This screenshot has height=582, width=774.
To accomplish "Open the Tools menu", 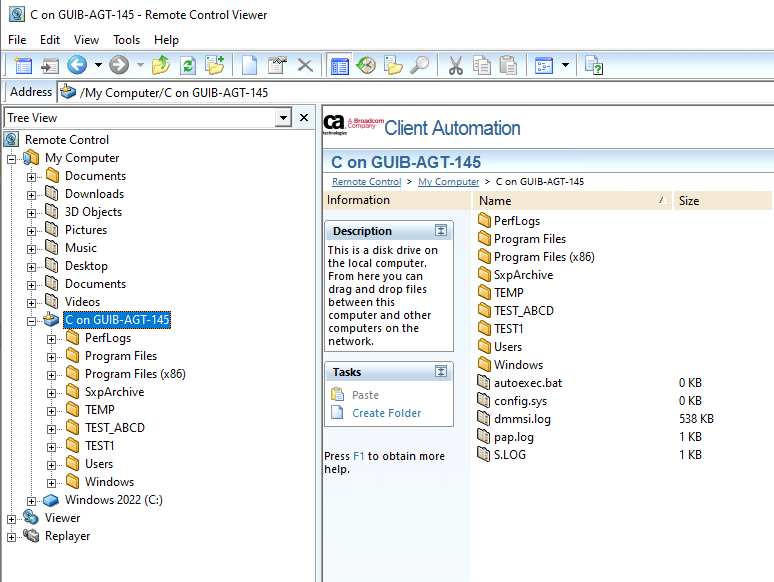I will coord(127,40).
